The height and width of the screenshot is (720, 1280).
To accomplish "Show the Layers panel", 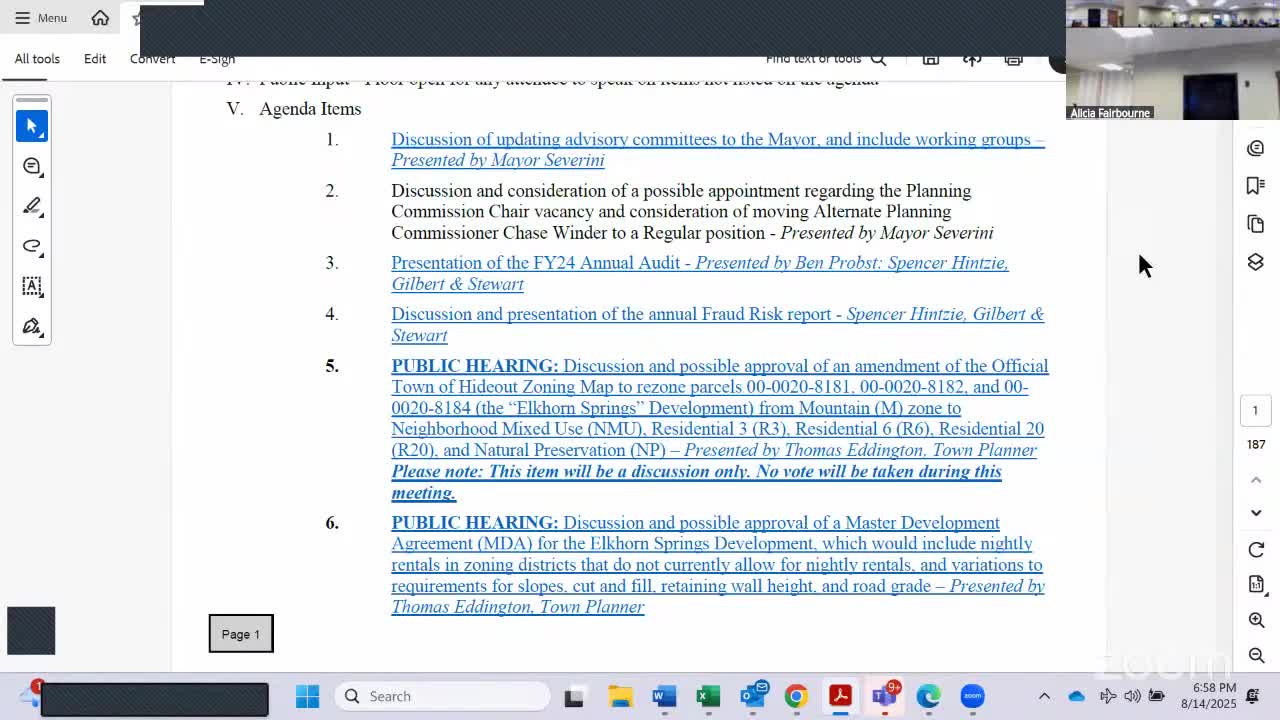I will [x=1256, y=262].
